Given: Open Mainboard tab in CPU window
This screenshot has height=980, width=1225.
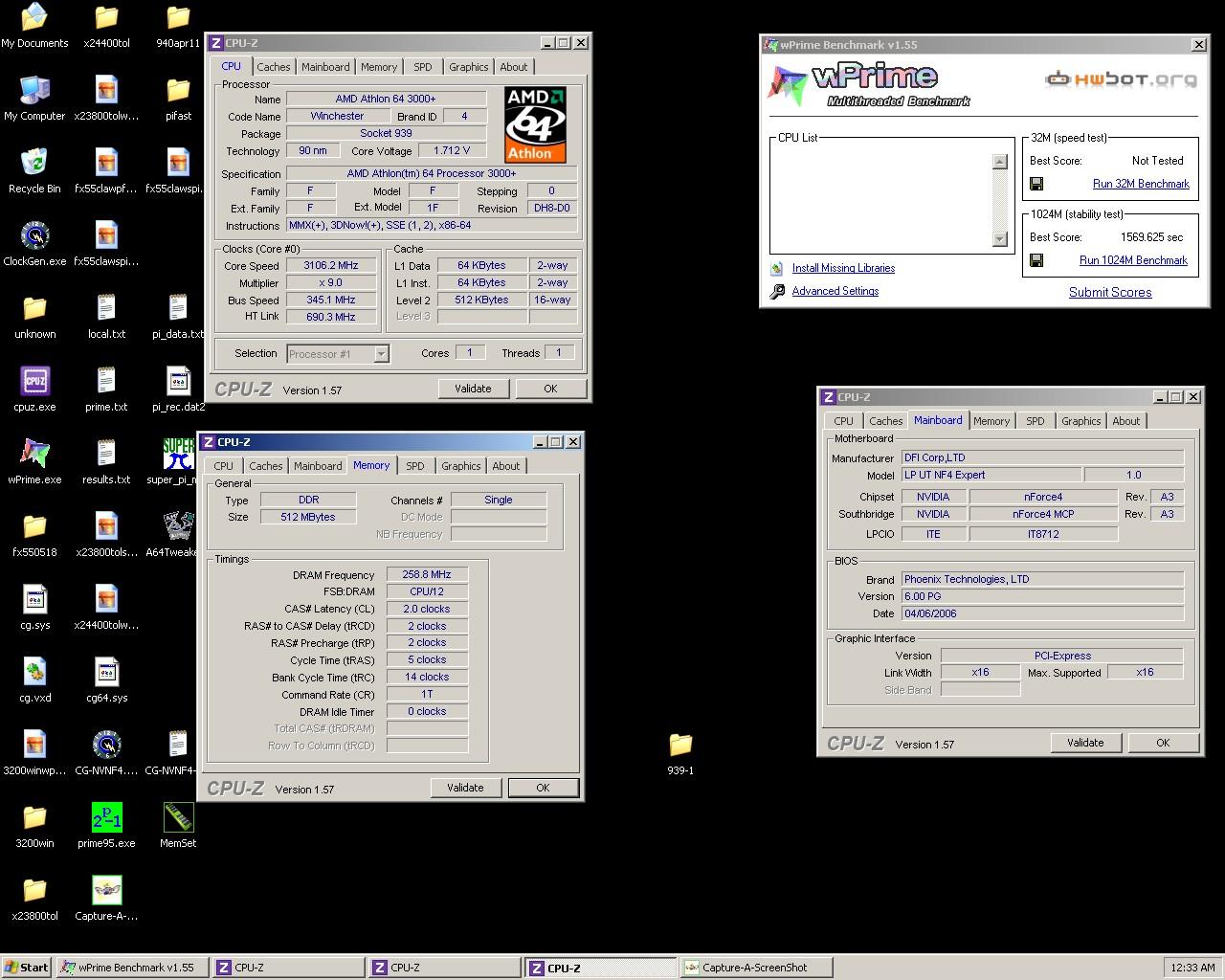Looking at the screenshot, I should (x=325, y=67).
